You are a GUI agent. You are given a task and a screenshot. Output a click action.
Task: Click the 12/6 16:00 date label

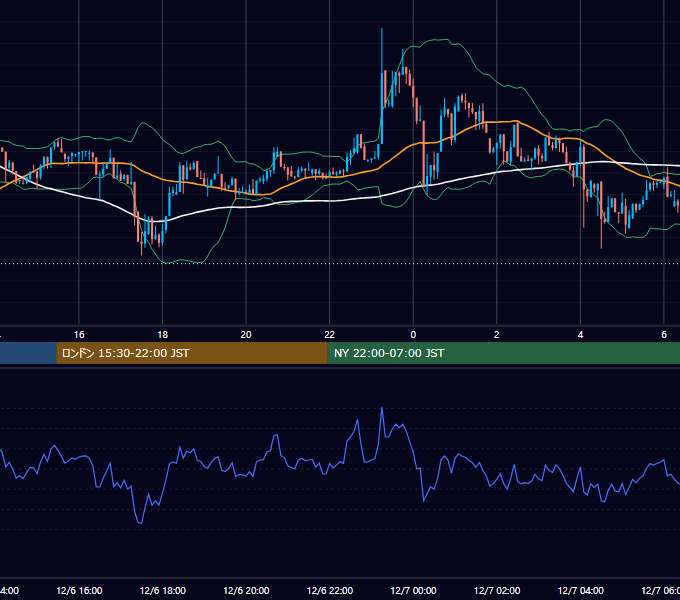coord(79,590)
